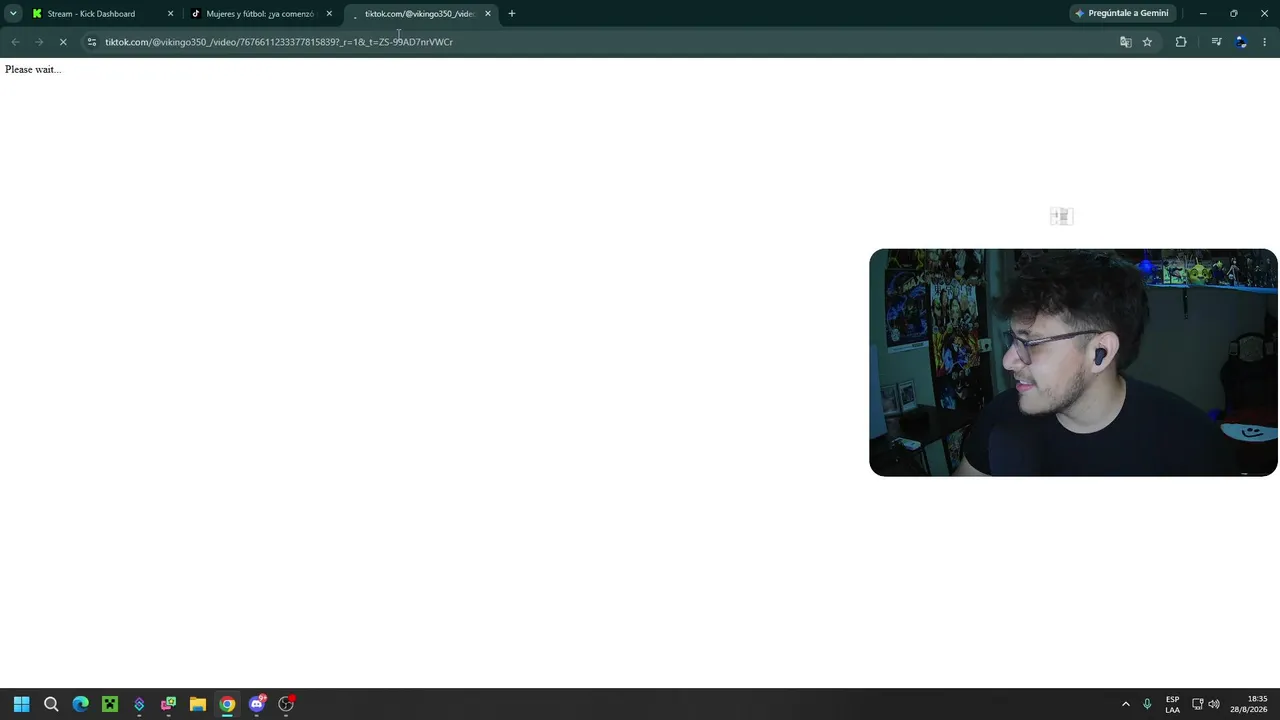The height and width of the screenshot is (720, 1280).
Task: Open File Explorer from the taskbar
Action: 198,704
